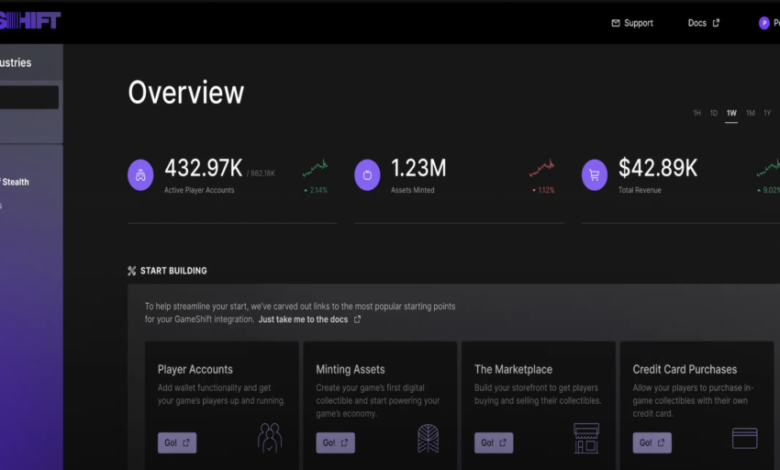
Task: Click the dark input box in sidebar
Action: pos(29,97)
